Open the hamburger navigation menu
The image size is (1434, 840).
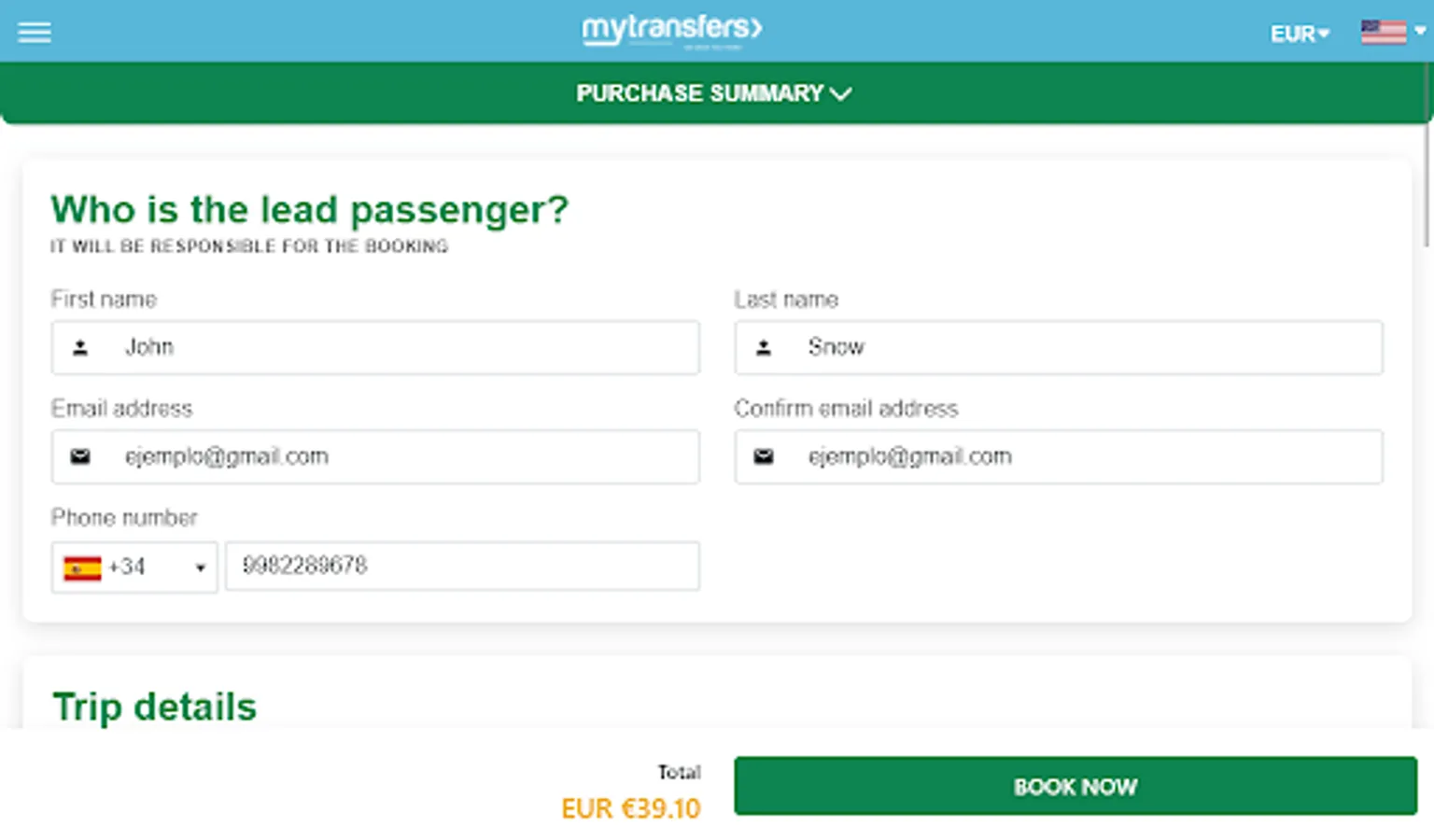35,33
